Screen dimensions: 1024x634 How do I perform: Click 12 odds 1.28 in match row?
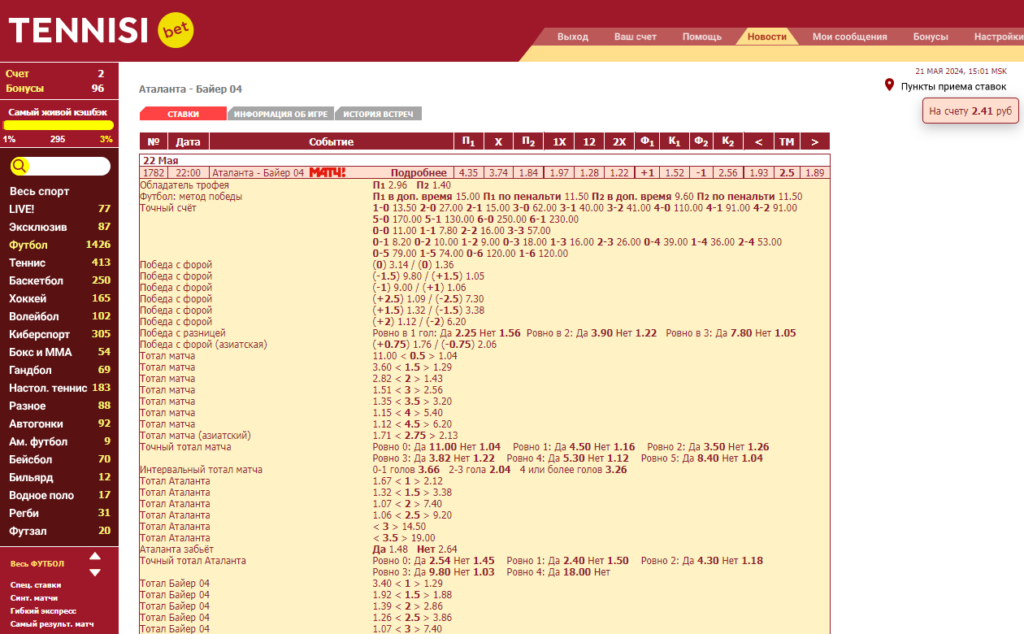tap(588, 172)
